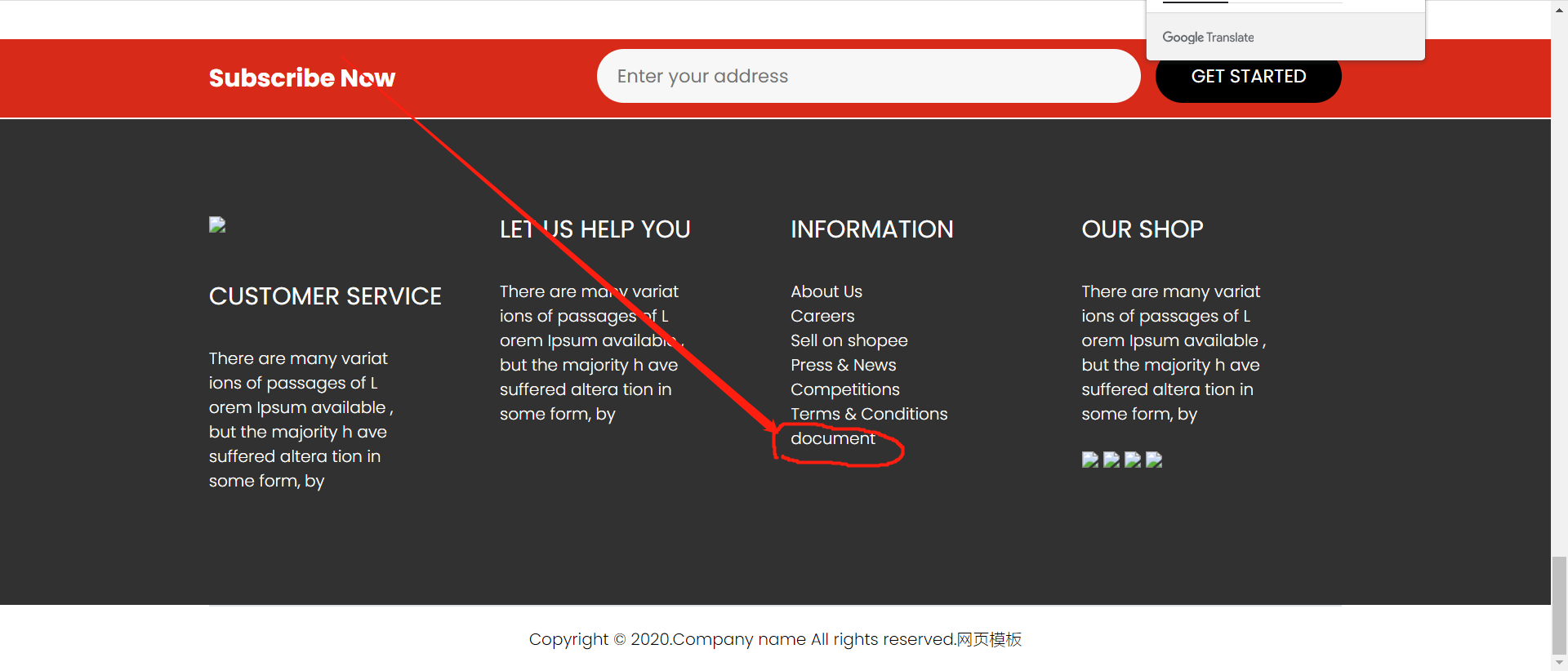Go to Sell on shopee link
1568x671 pixels.
click(x=849, y=340)
